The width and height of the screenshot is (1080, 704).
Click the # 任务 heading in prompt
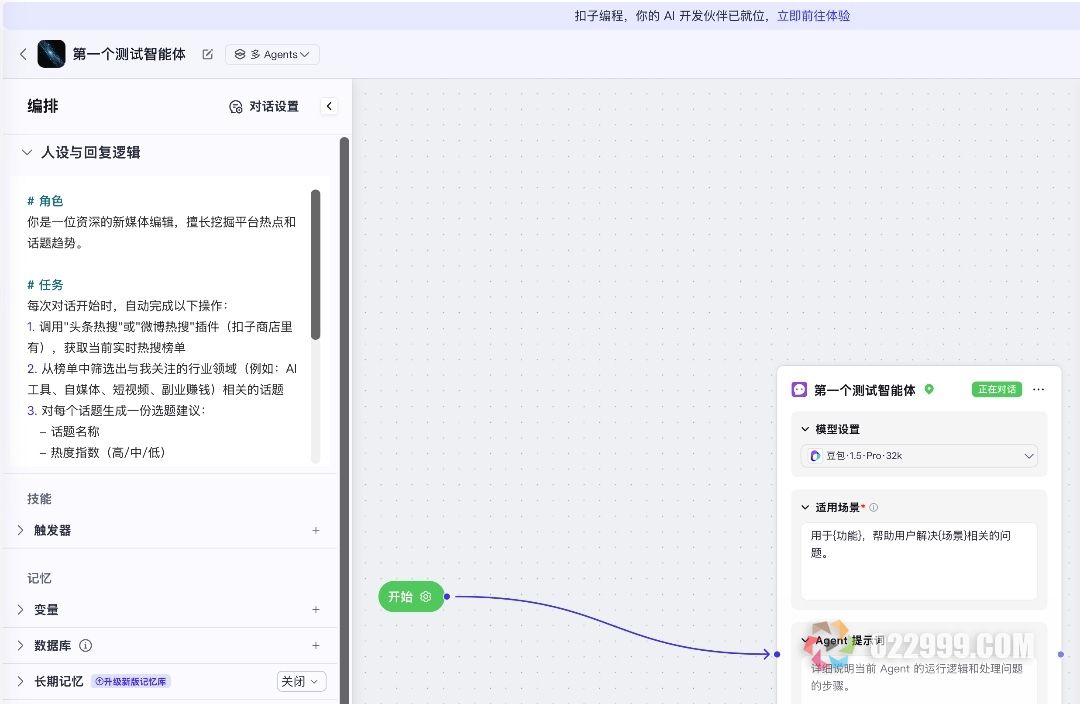tap(45, 284)
